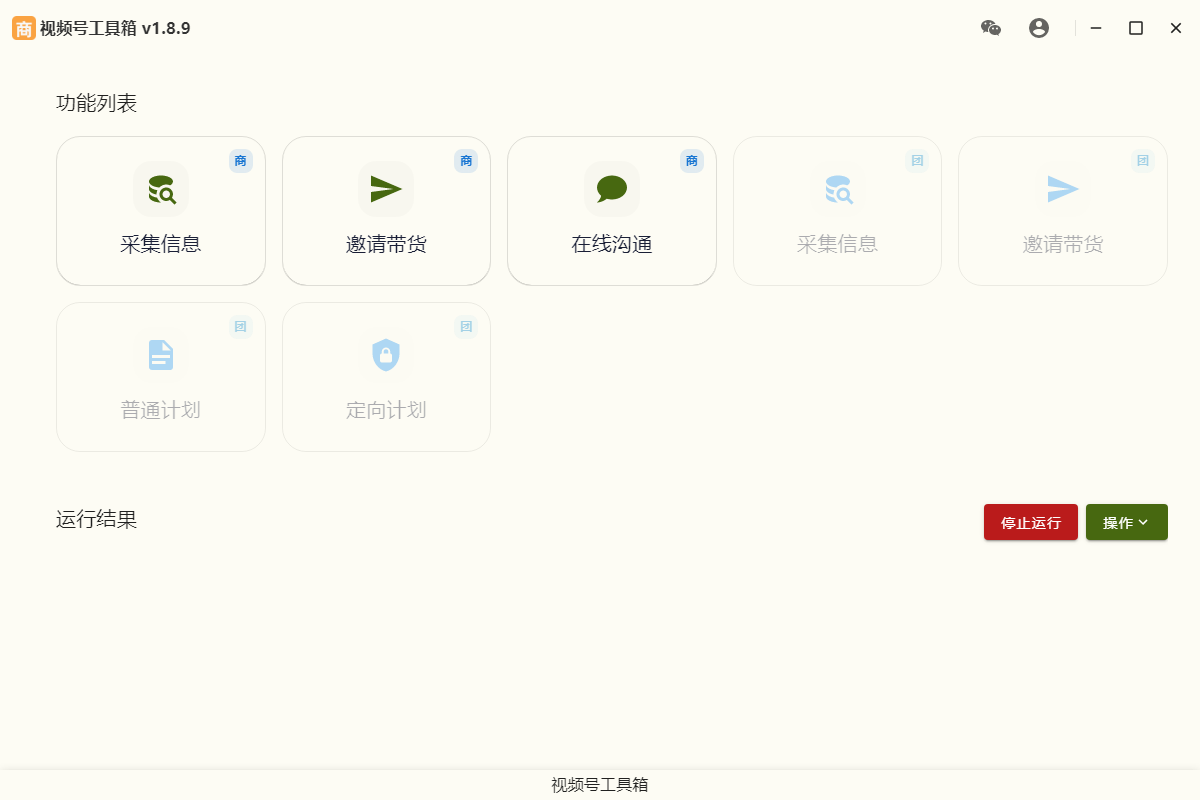Click the light blue paper plane on the 团 邀请带货 card
The width and height of the screenshot is (1200, 800).
[1063, 189]
